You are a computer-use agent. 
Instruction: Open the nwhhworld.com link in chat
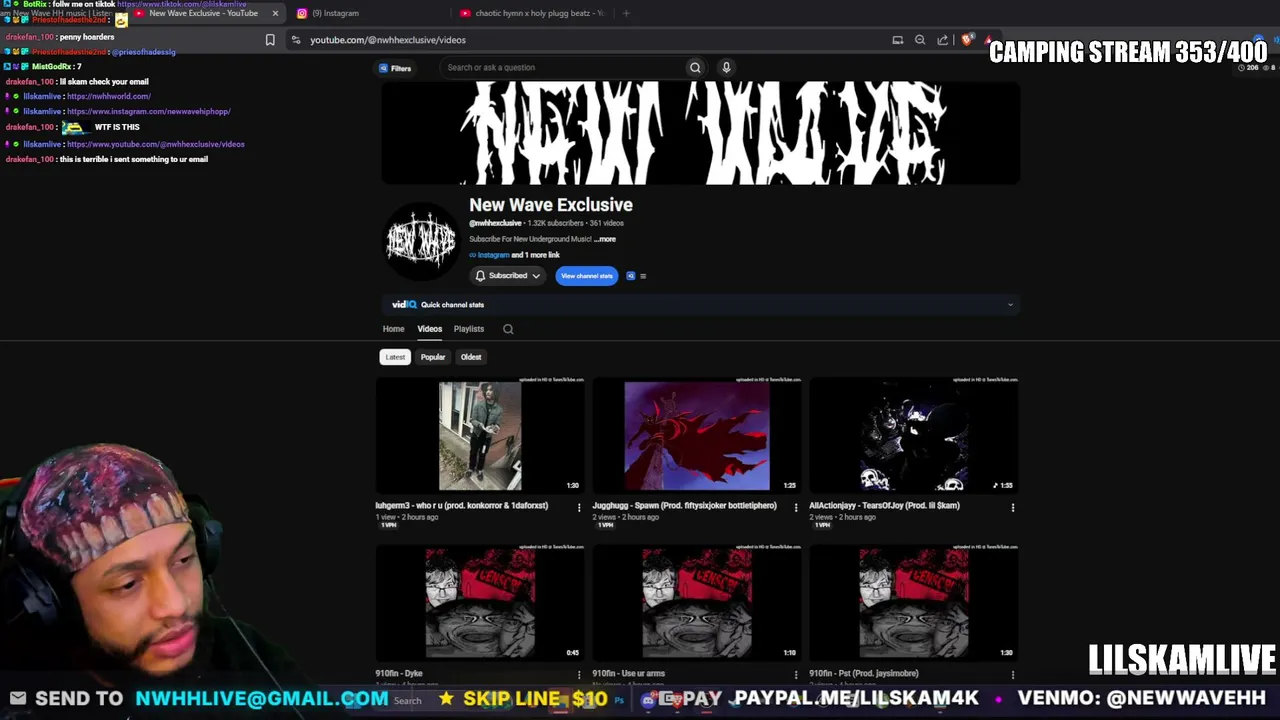point(109,96)
